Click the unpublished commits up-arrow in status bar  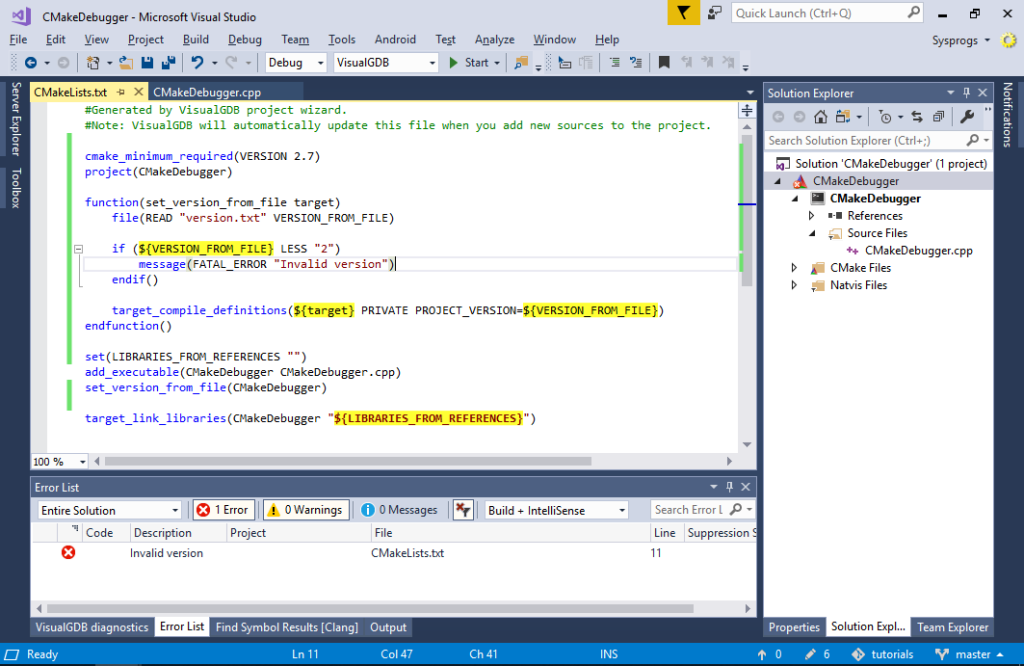(761, 654)
